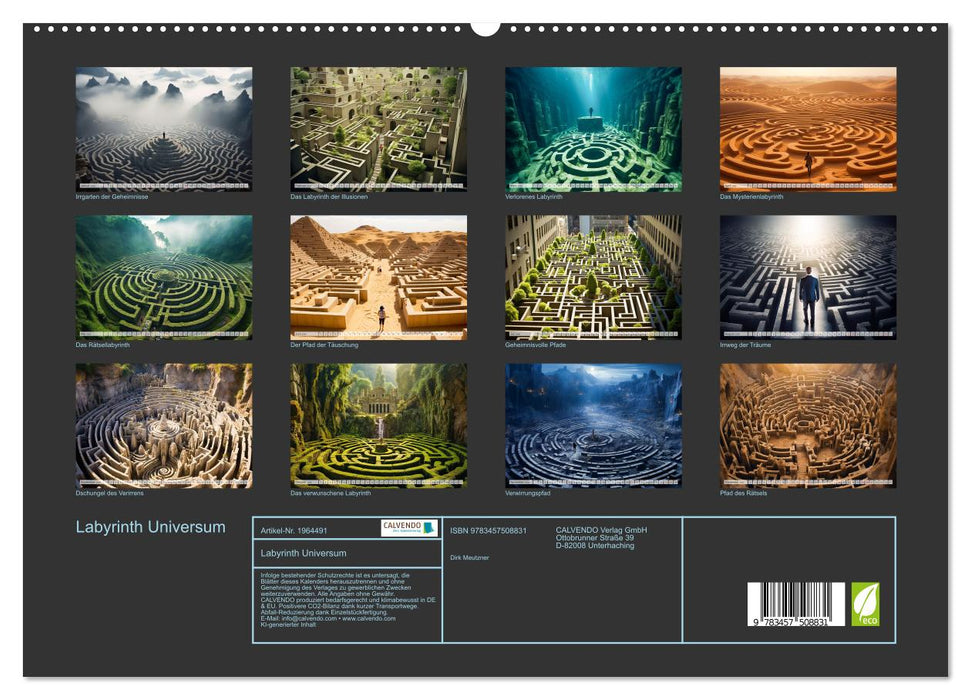Click the Irrweg der Träume maze image
This screenshot has width=971, height=700.
click(808, 275)
